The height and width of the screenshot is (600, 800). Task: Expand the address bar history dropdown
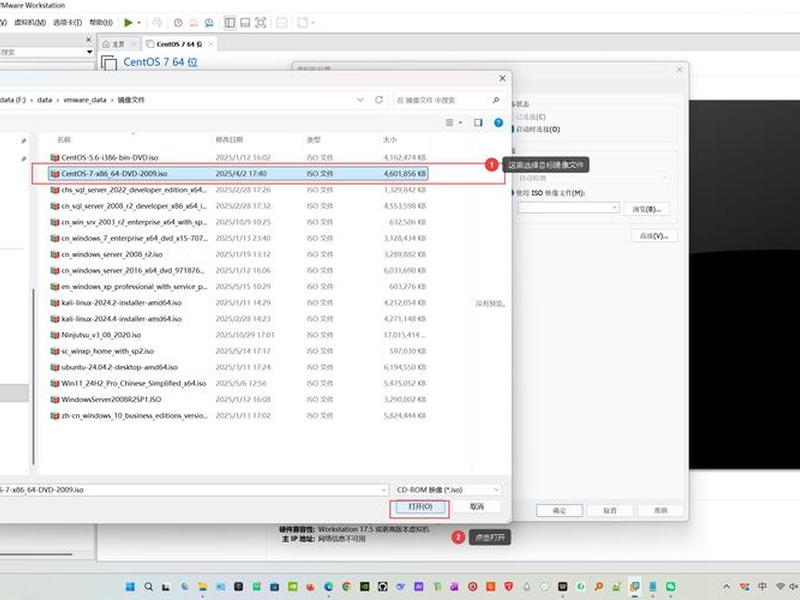tap(360, 100)
